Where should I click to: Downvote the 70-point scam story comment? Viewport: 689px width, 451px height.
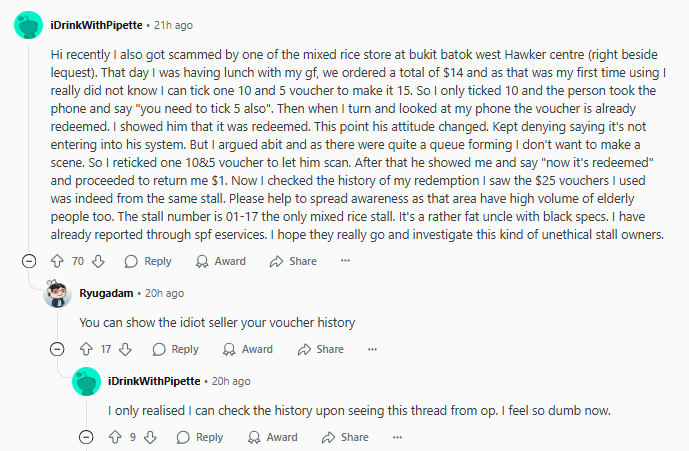pyautogui.click(x=98, y=261)
